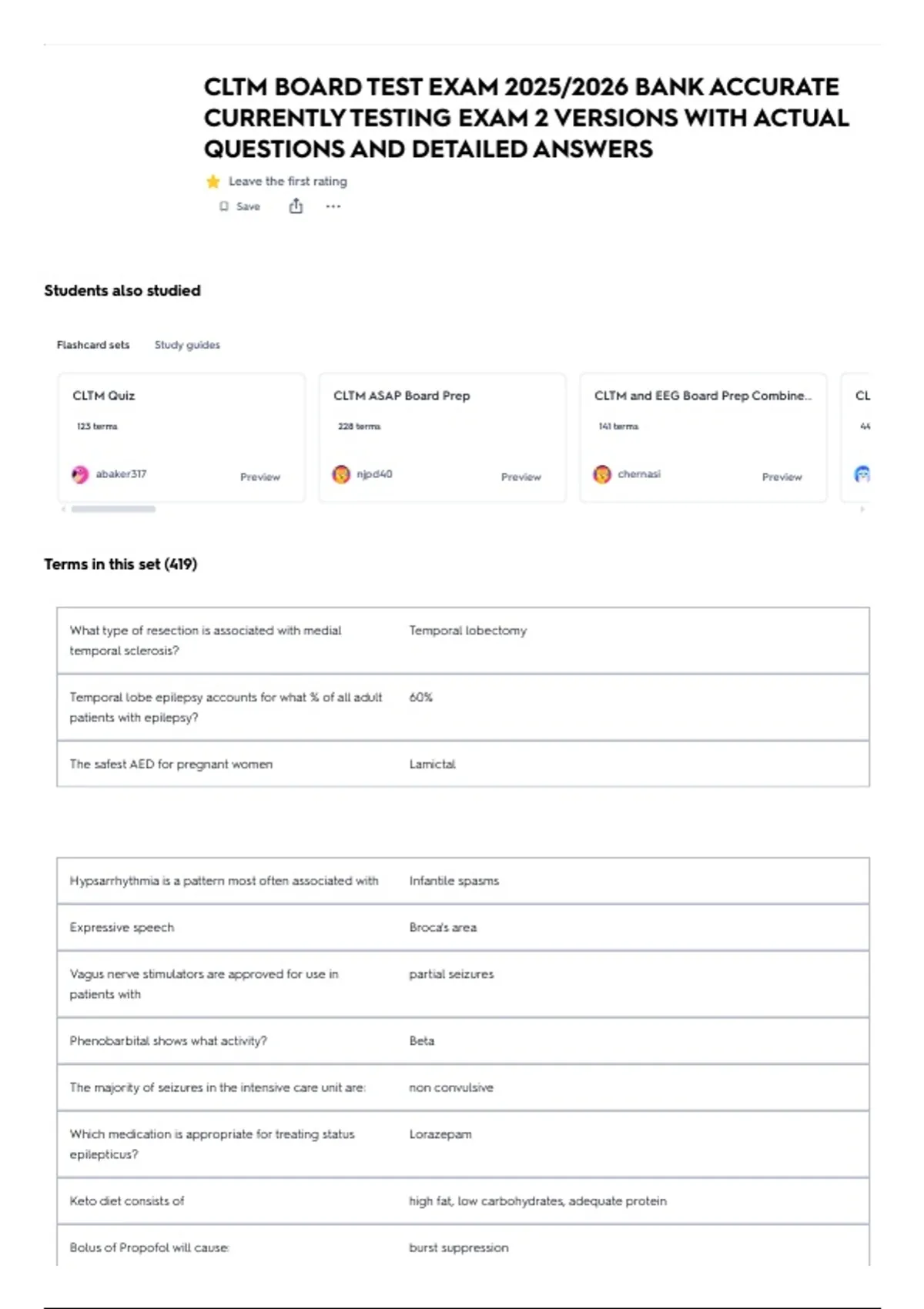This screenshot has height=1309, width=924.
Task: Click njpd40's avatar icon
Action: pos(341,474)
